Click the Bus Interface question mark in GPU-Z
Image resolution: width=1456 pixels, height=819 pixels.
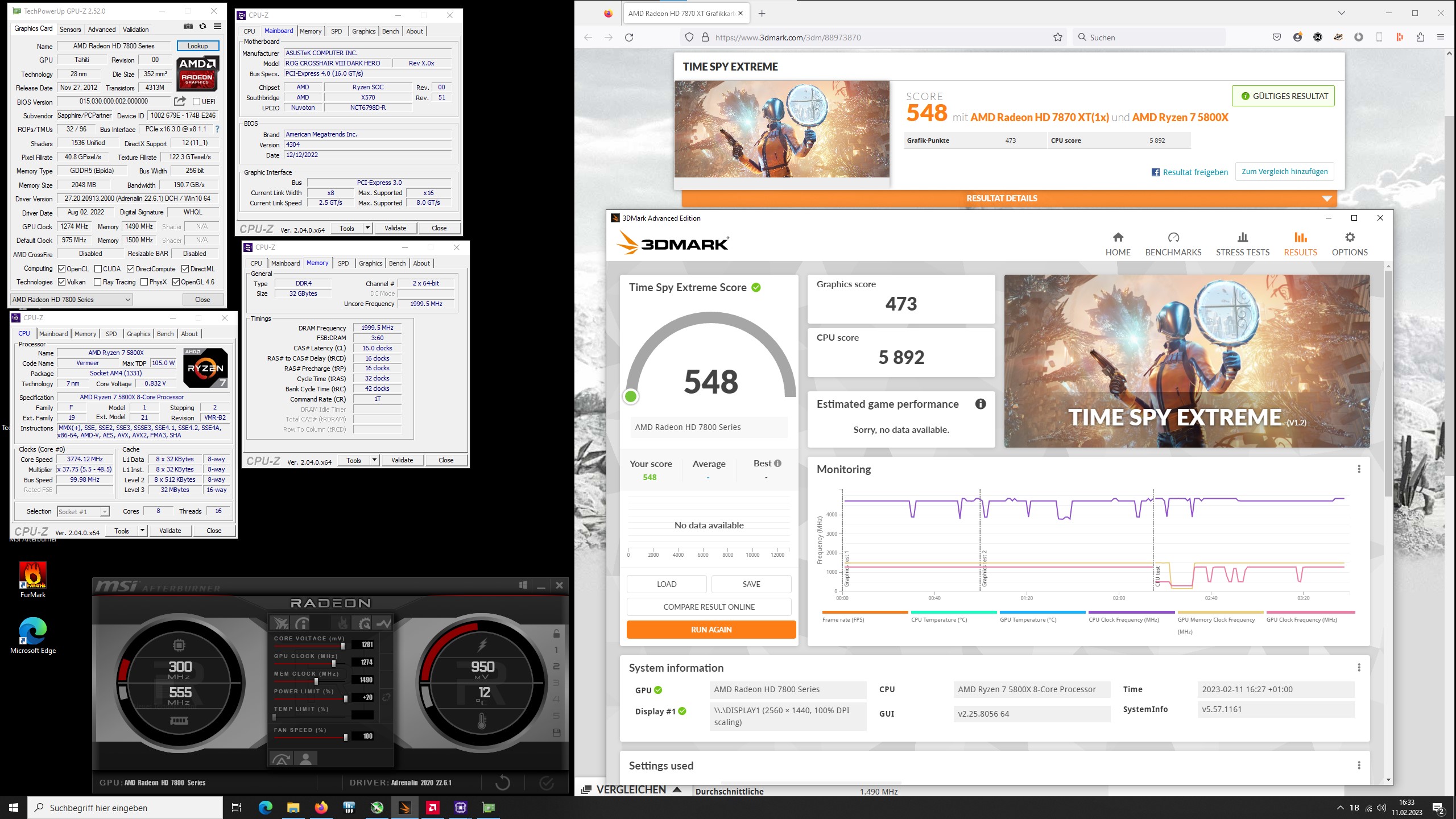(x=217, y=129)
